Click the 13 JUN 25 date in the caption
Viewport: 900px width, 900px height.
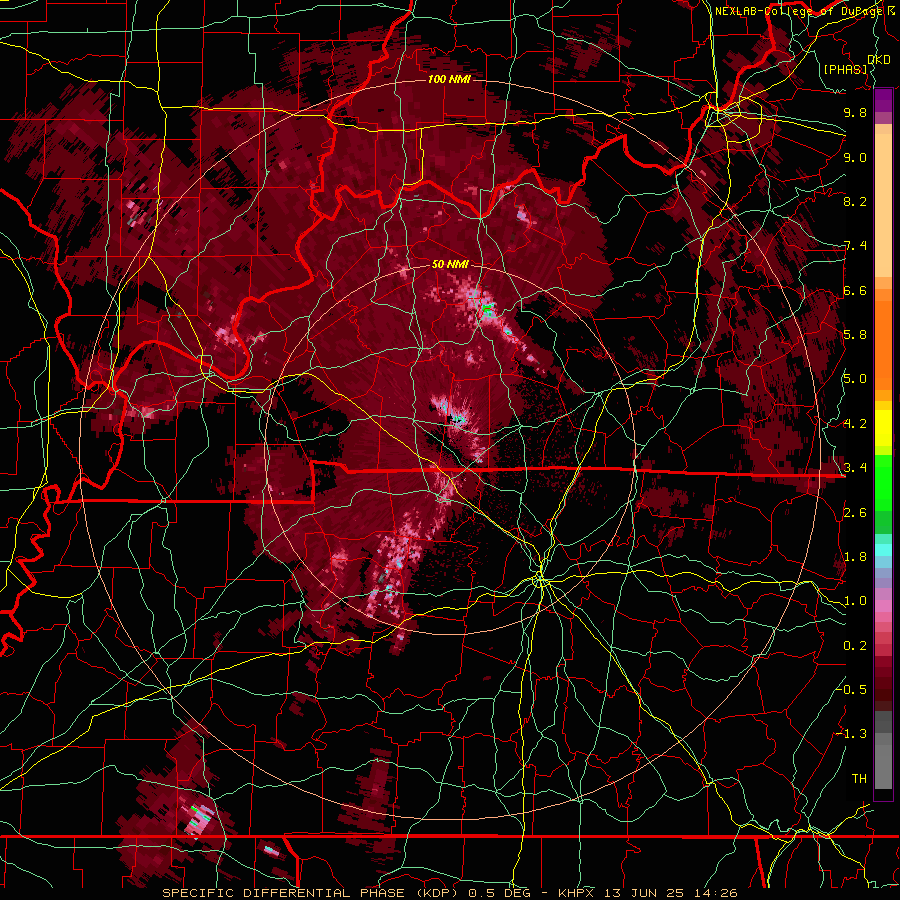[x=645, y=893]
